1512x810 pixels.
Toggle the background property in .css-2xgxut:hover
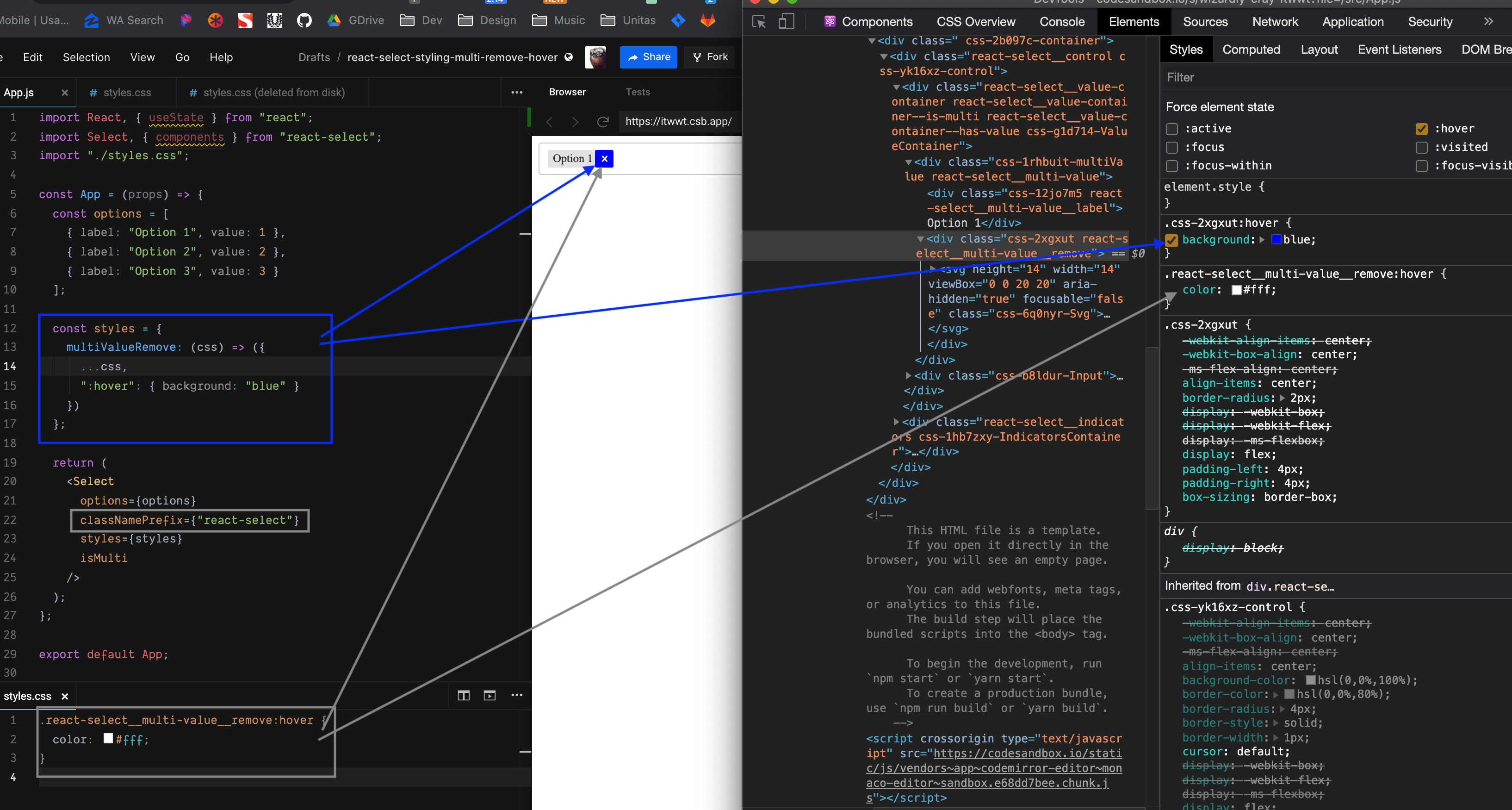[1171, 240]
